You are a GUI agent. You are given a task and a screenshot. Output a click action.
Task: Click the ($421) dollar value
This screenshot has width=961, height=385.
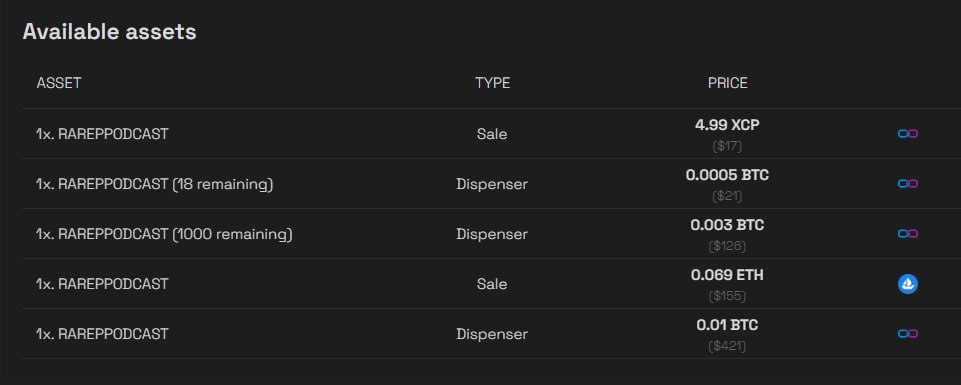727,346
